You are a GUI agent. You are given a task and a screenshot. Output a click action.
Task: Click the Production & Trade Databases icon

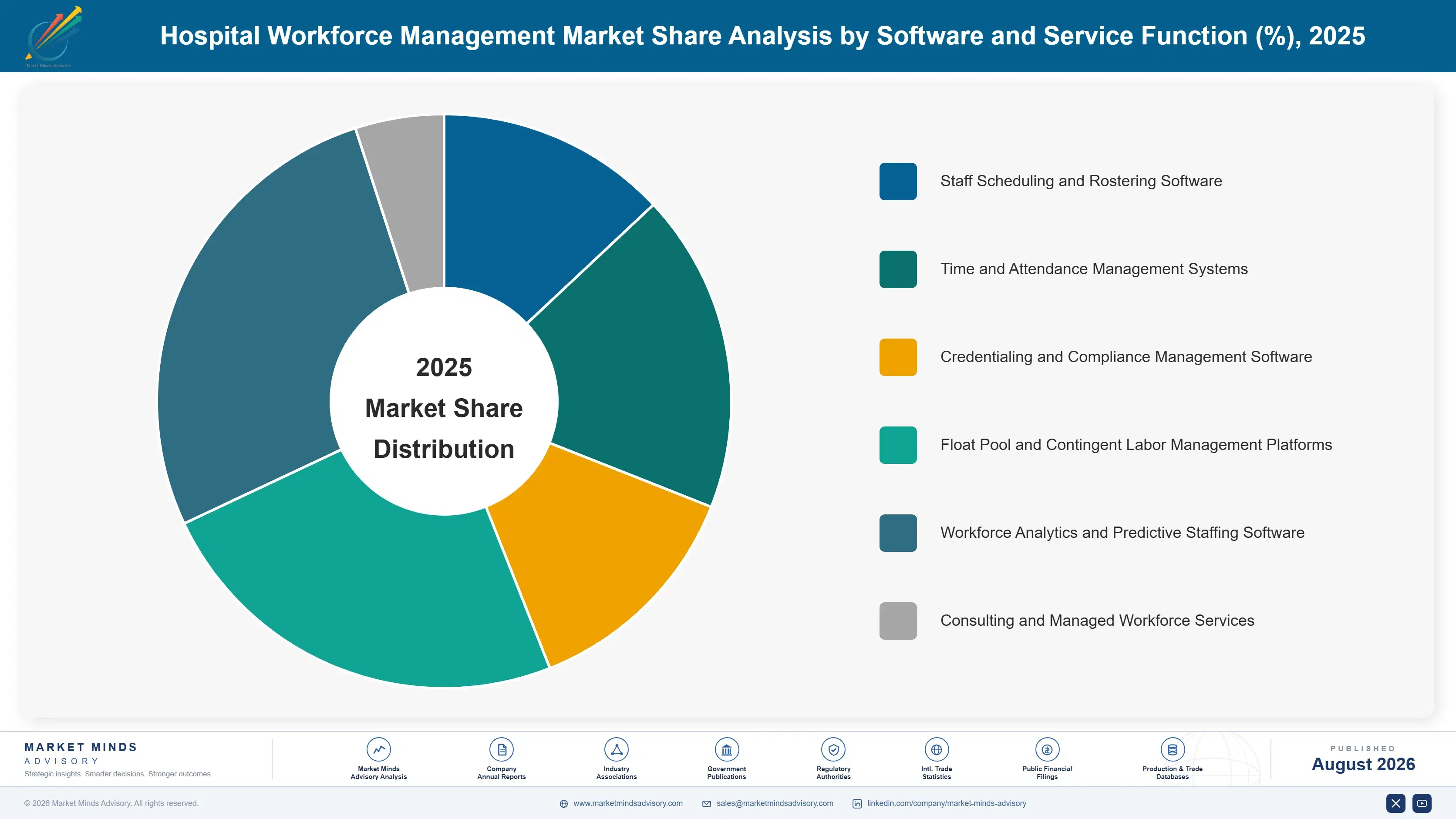[1172, 749]
